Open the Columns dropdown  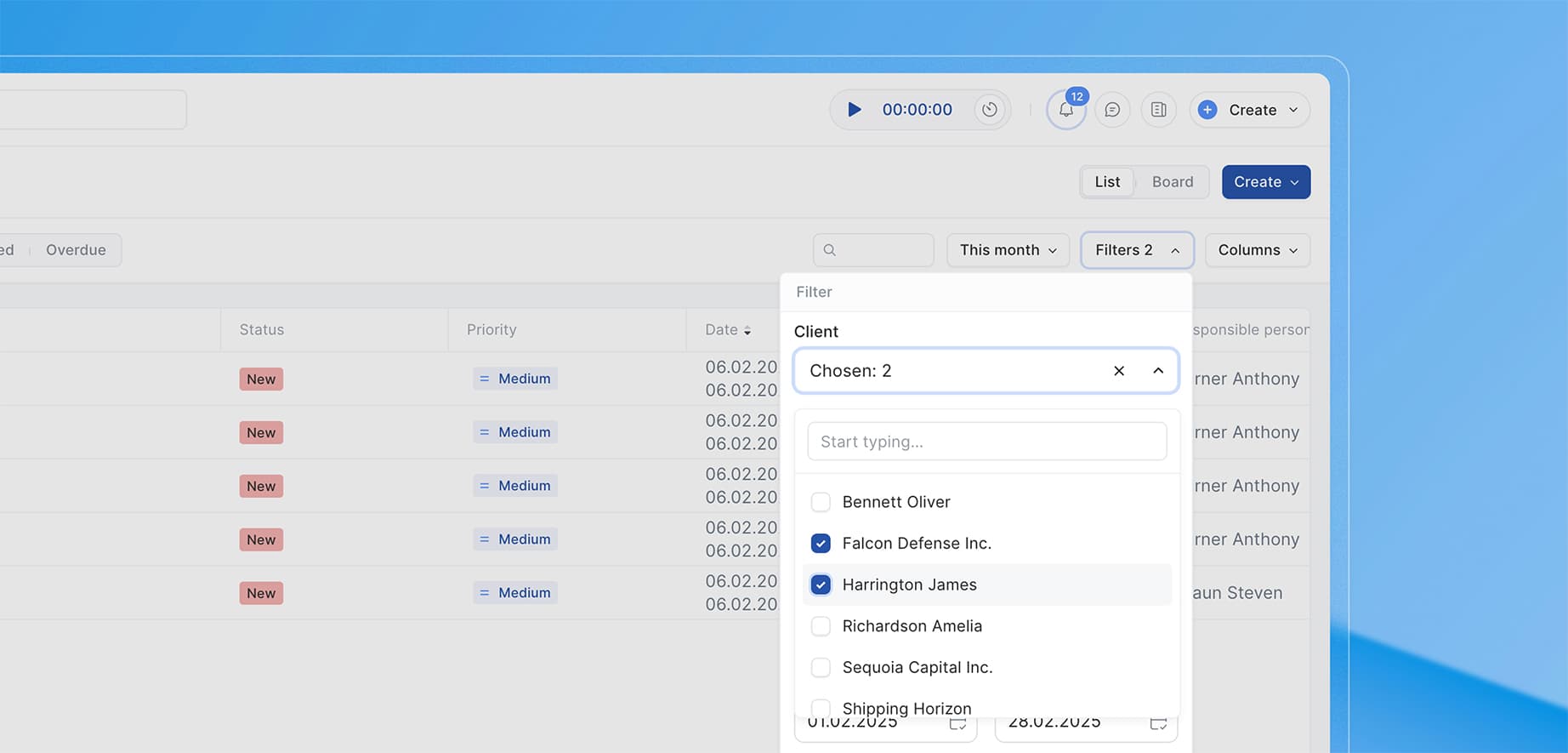click(x=1257, y=250)
